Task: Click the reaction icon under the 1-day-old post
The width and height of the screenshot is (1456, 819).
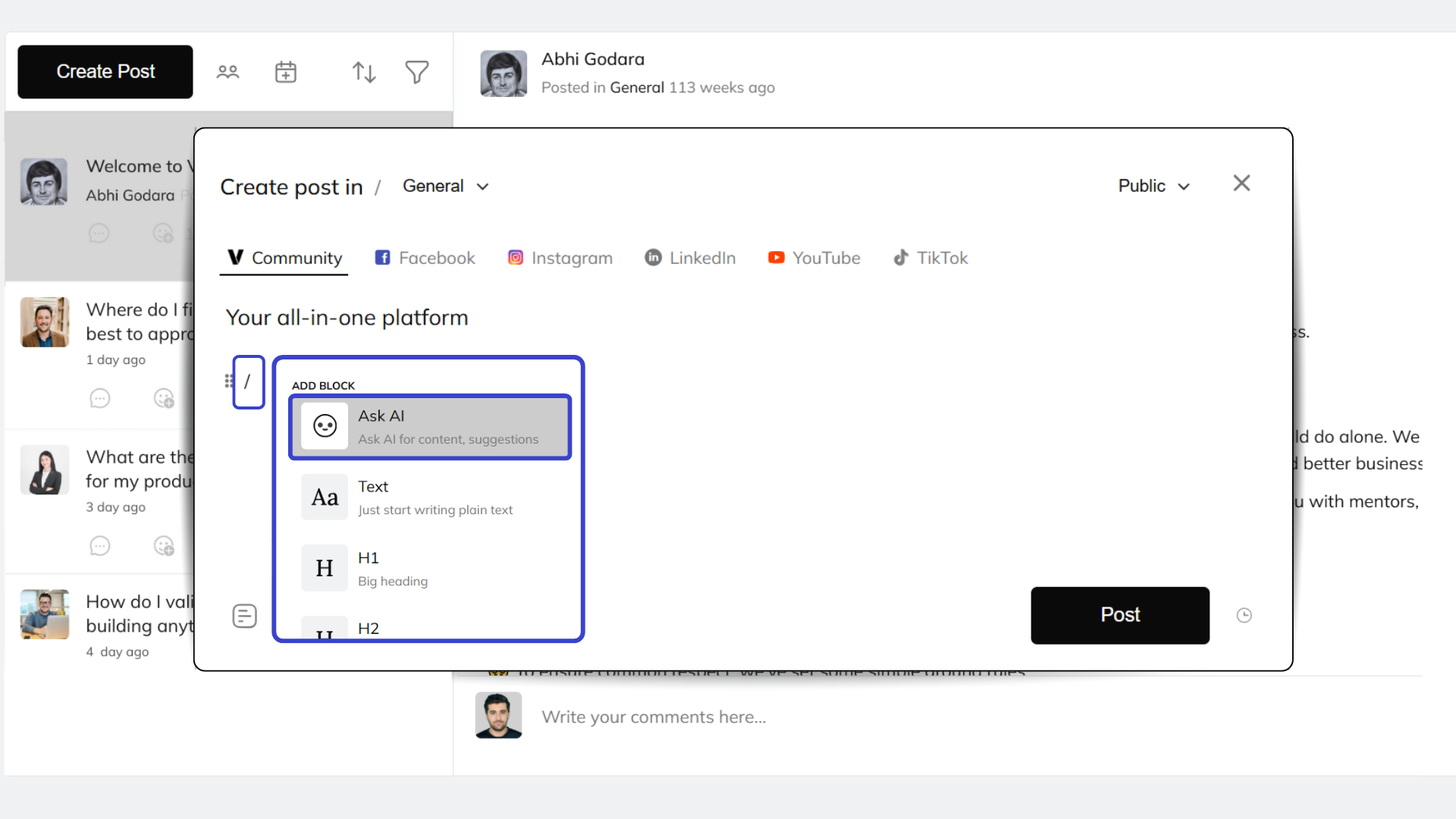Action: [x=164, y=398]
